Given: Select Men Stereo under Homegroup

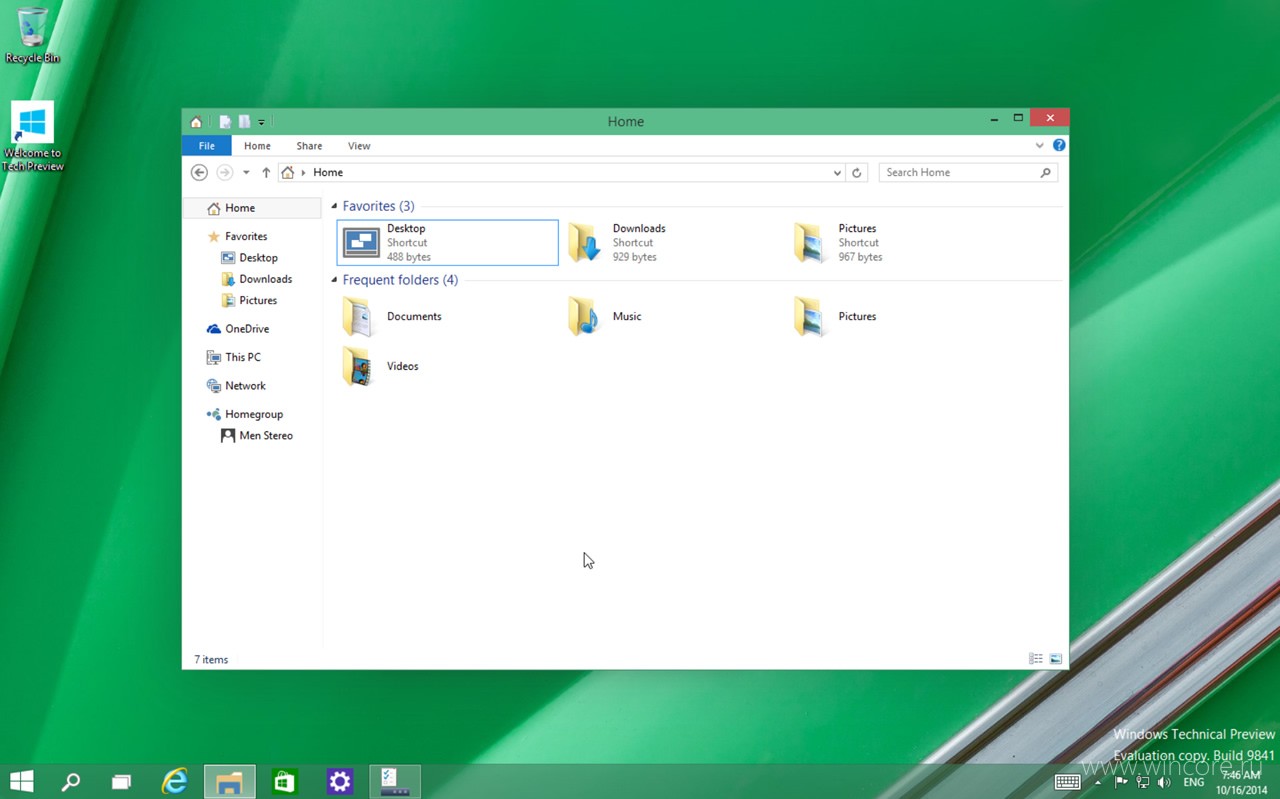Looking at the screenshot, I should coord(265,436).
